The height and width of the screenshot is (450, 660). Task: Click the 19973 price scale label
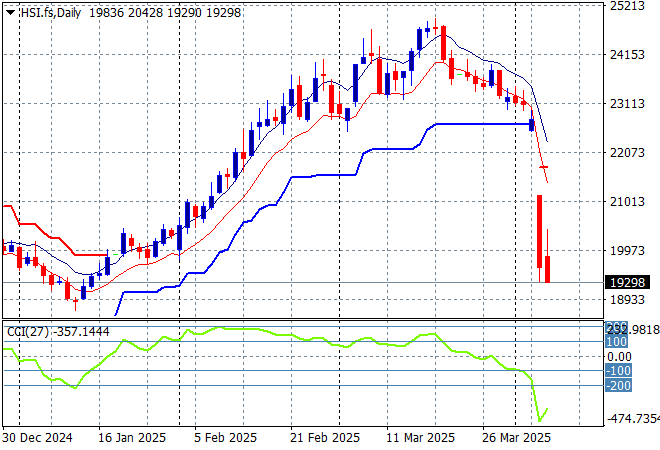tap(627, 250)
